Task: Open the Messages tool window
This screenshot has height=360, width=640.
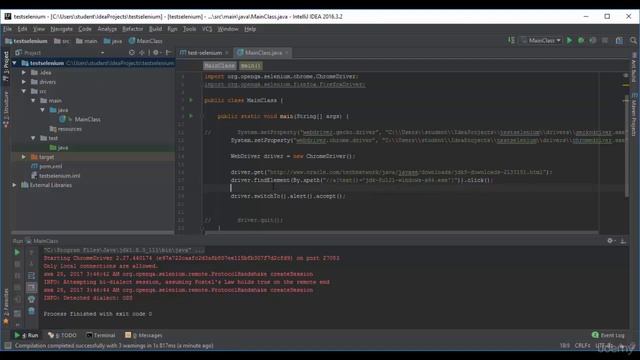Action: 144,335
